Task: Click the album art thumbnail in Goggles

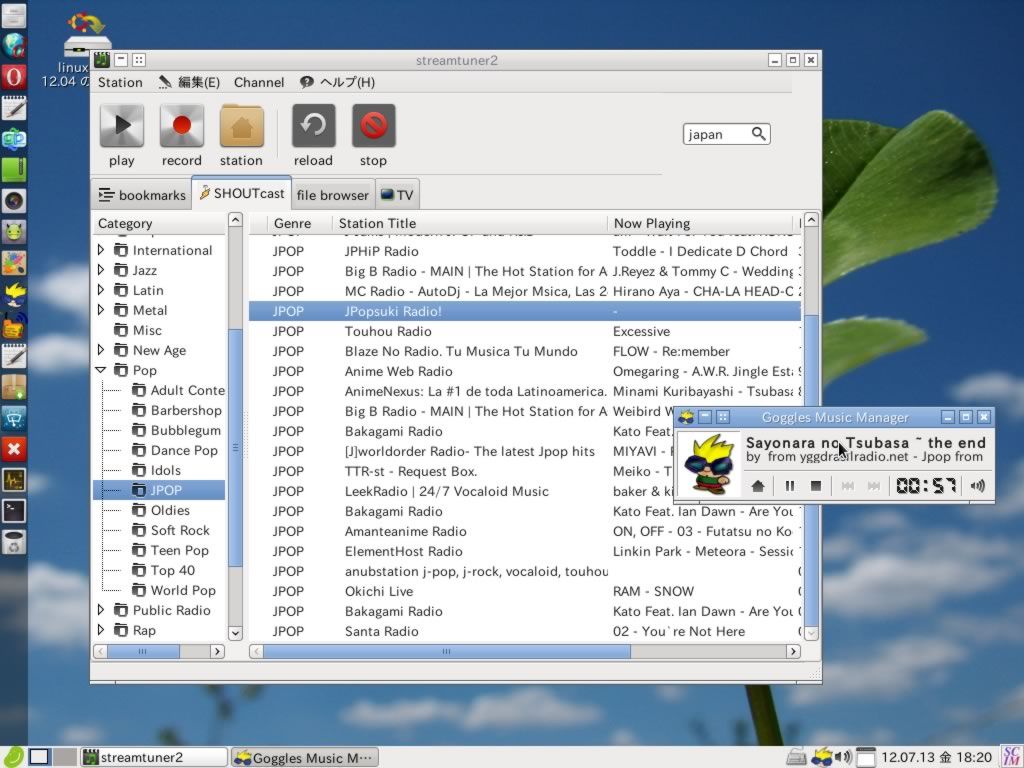Action: coord(709,464)
